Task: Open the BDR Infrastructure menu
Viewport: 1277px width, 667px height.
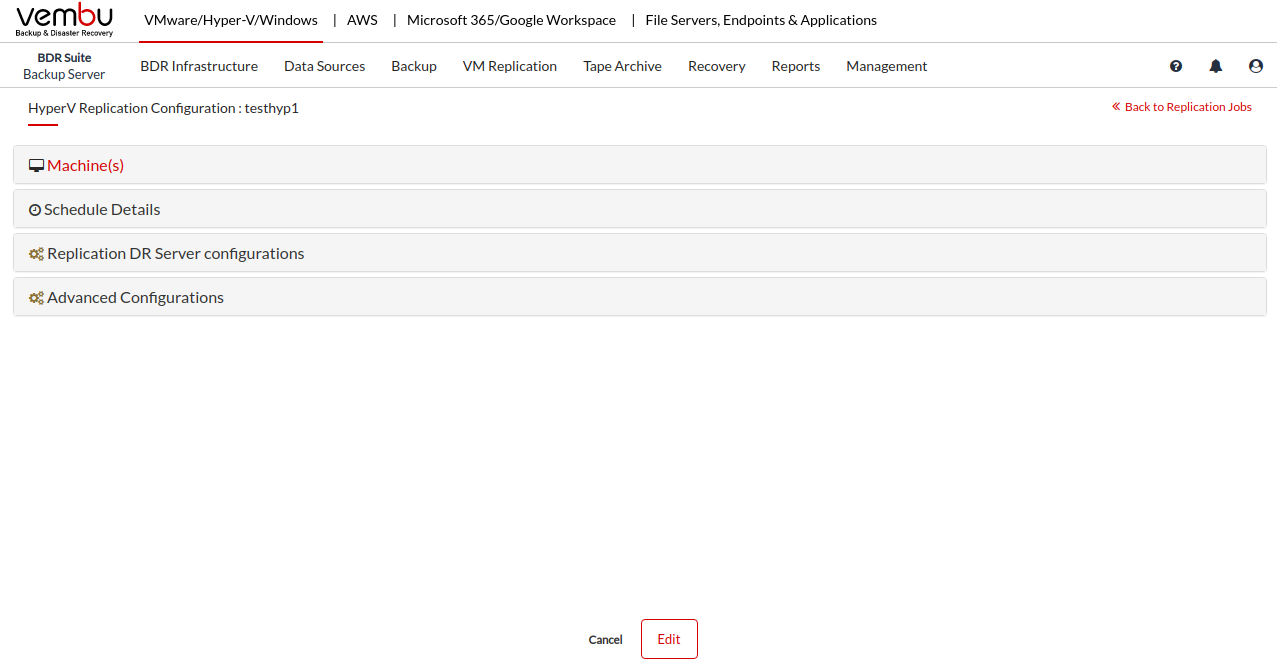Action: [x=199, y=66]
